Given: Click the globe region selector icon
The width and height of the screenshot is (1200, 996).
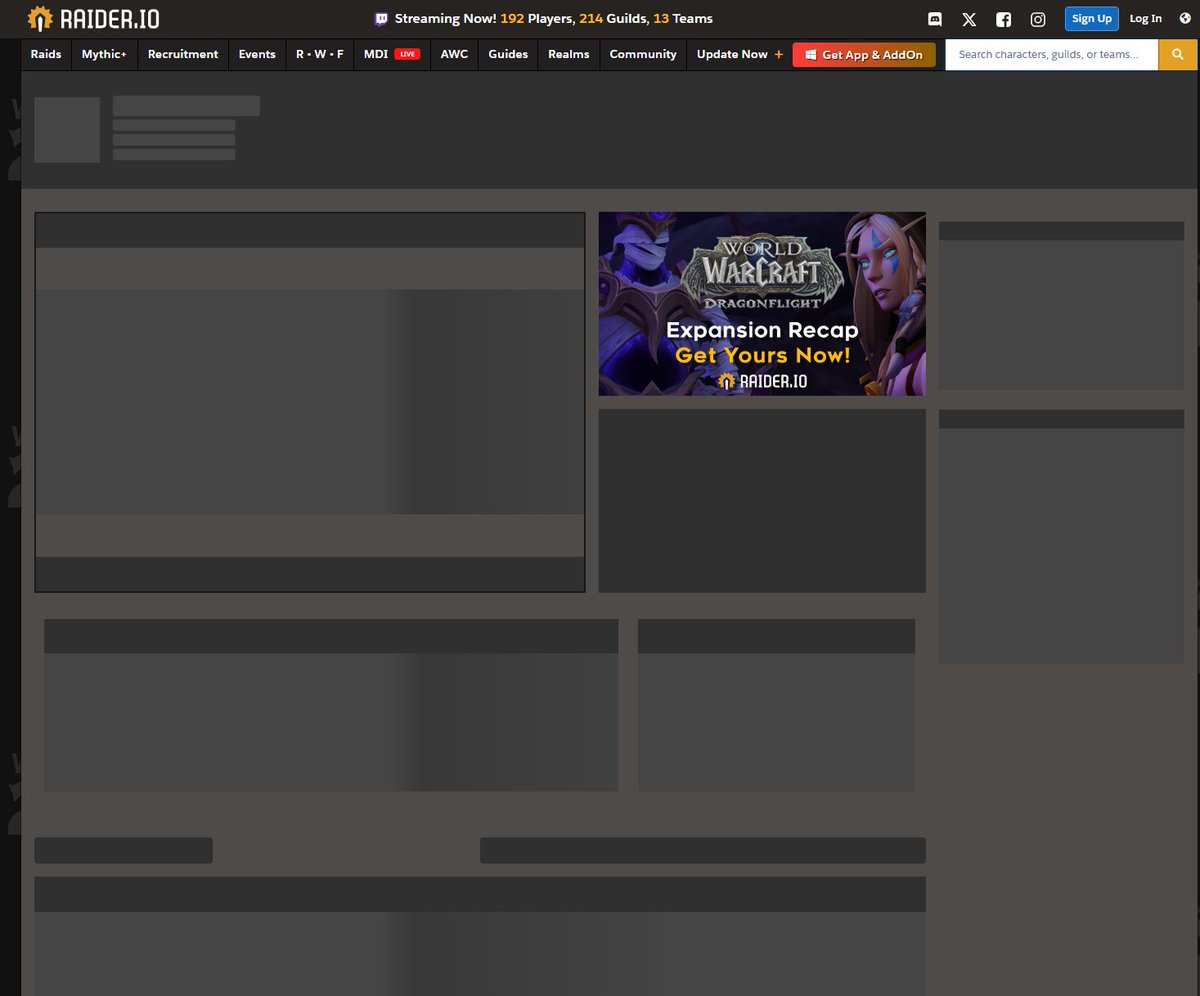Looking at the screenshot, I should [1185, 18].
